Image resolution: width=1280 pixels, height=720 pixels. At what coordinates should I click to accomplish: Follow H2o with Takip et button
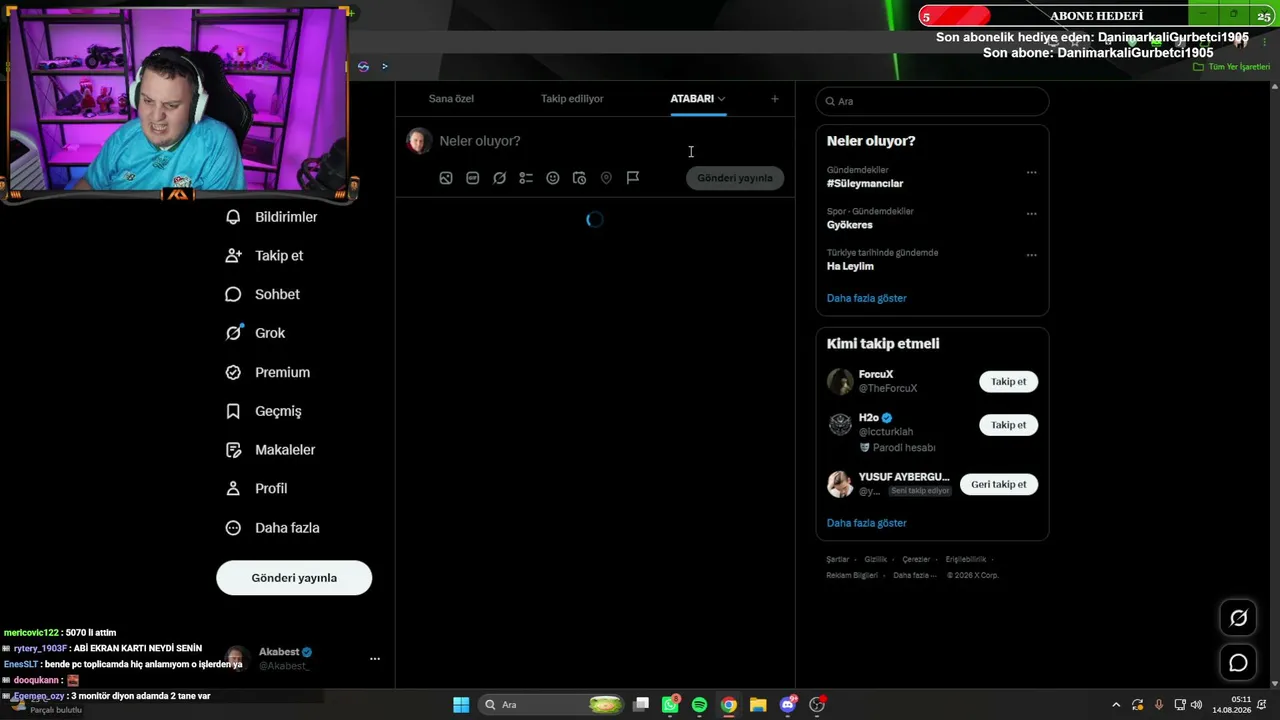tap(1008, 425)
